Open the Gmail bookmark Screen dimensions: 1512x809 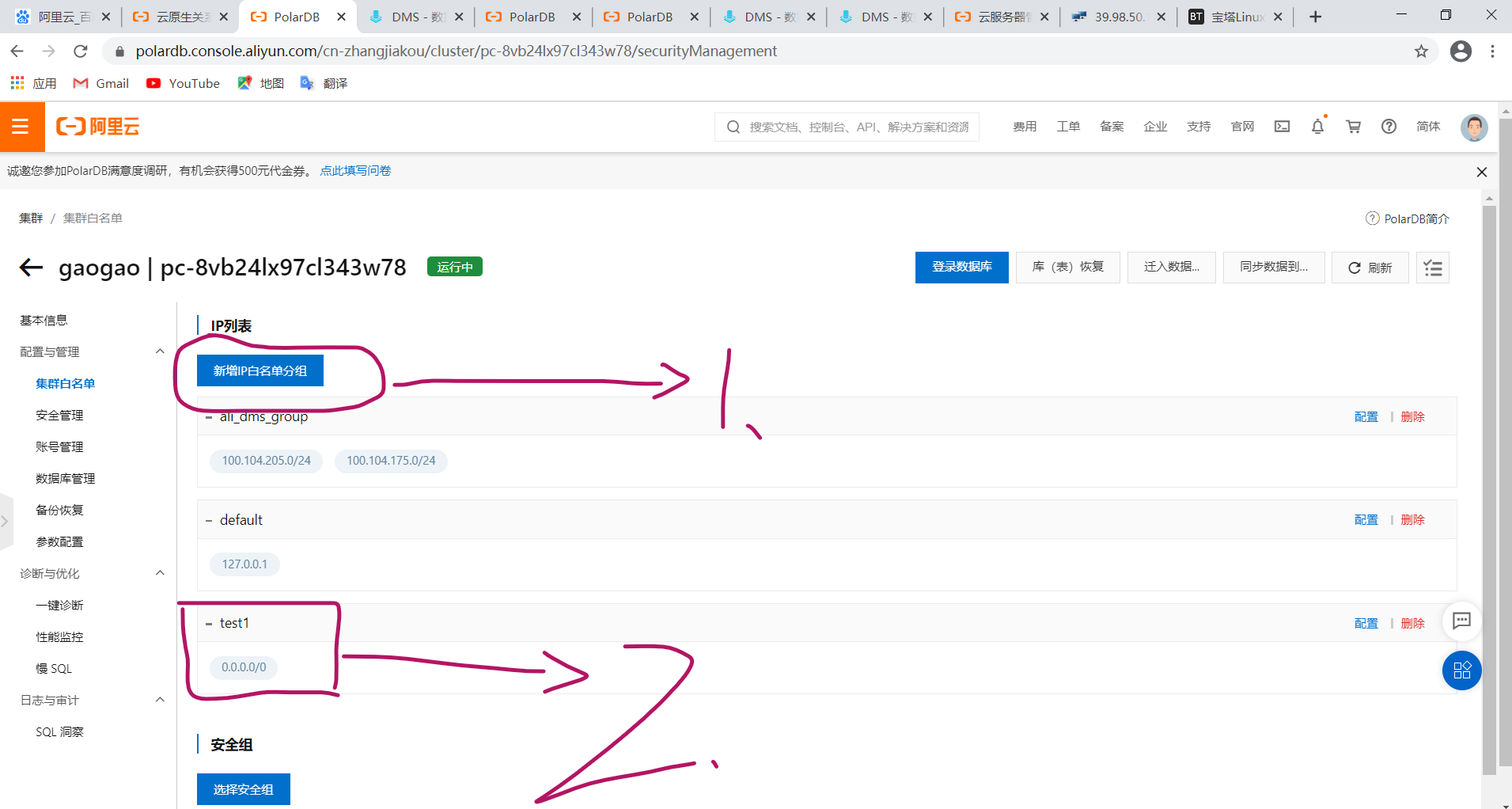coord(101,83)
